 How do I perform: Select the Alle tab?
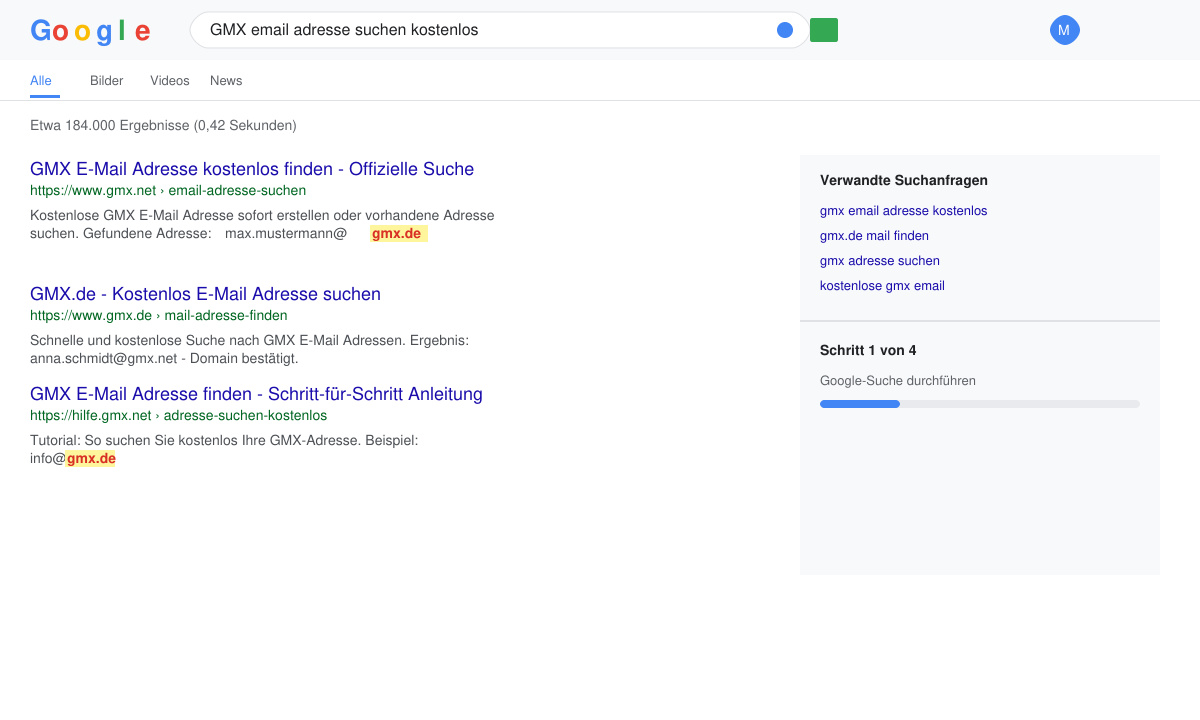click(x=41, y=81)
